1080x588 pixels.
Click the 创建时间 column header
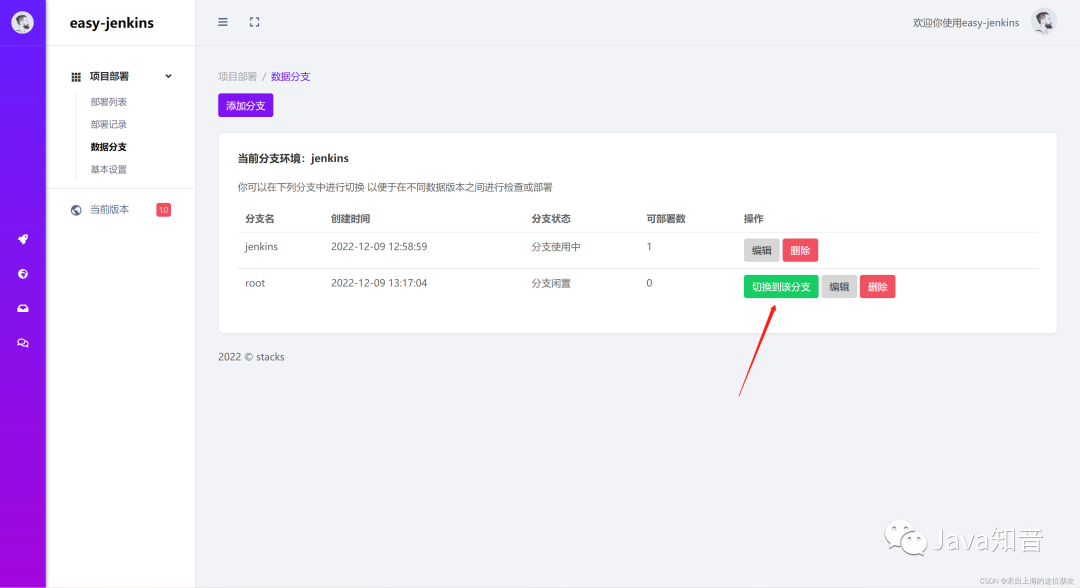coord(350,218)
